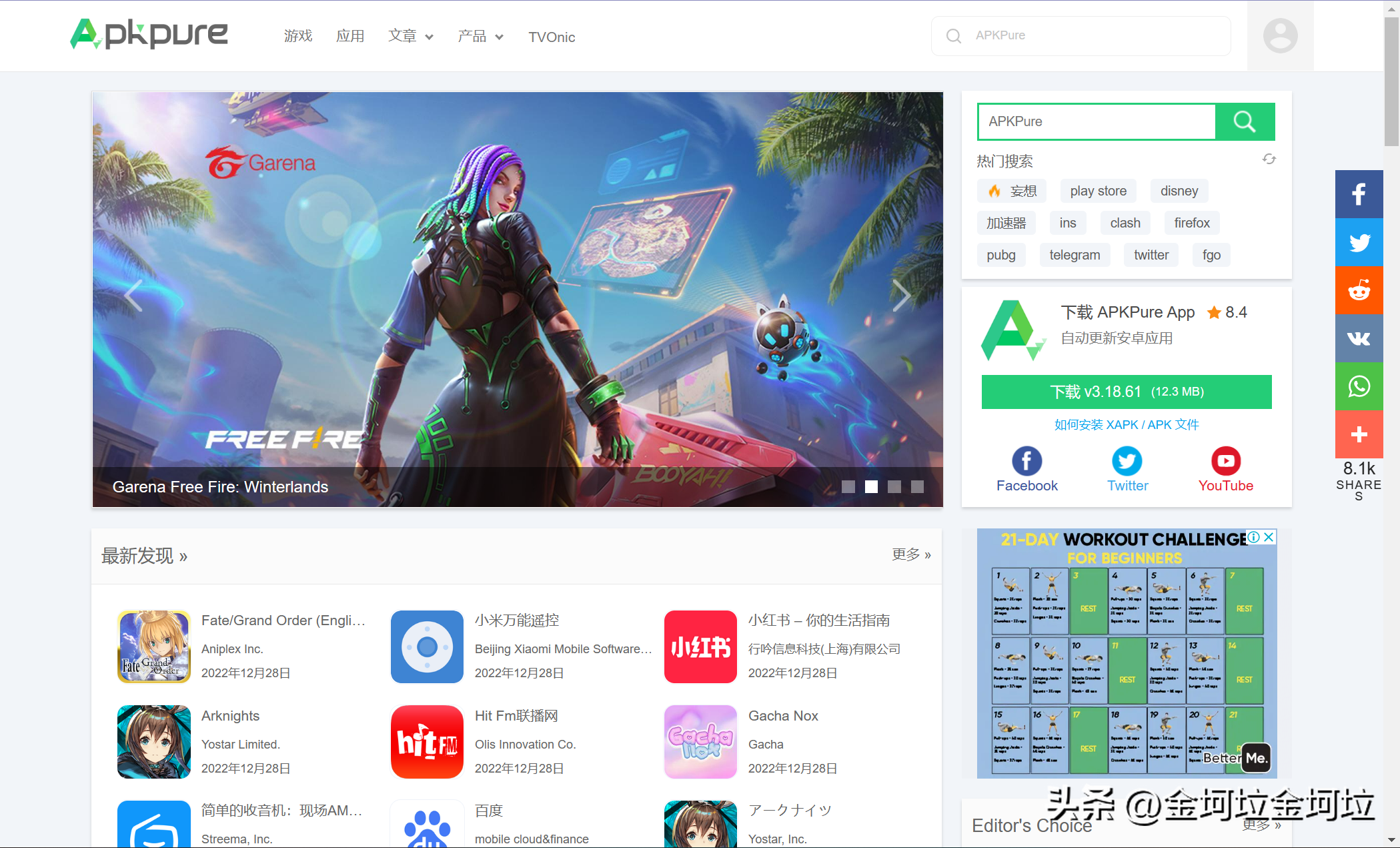Jump to the fourth carousel slide dot
The width and height of the screenshot is (1400, 848).
point(918,487)
